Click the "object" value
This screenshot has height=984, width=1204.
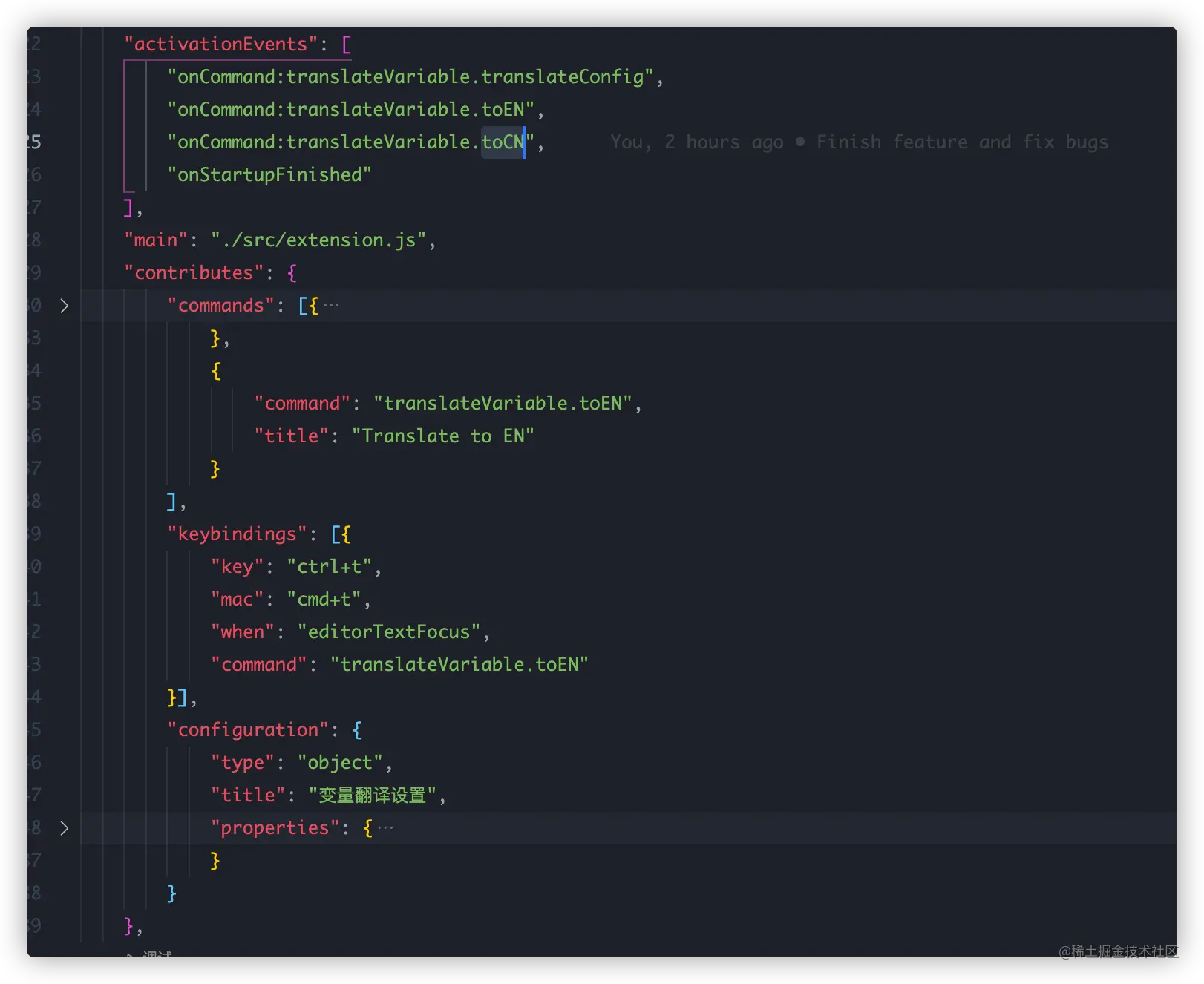pos(340,763)
